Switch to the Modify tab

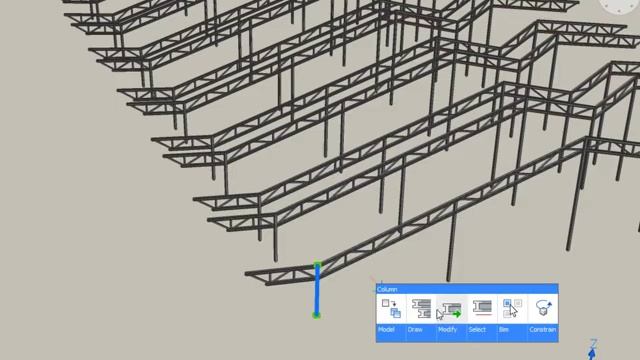pyautogui.click(x=447, y=329)
